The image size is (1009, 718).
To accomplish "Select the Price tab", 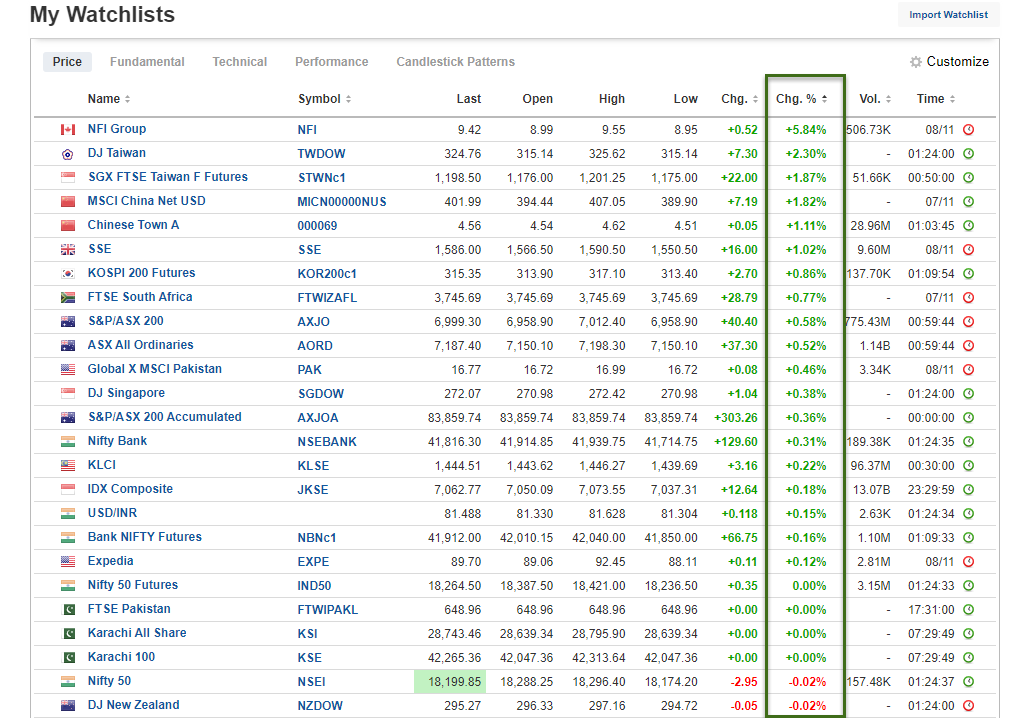I will coord(68,62).
